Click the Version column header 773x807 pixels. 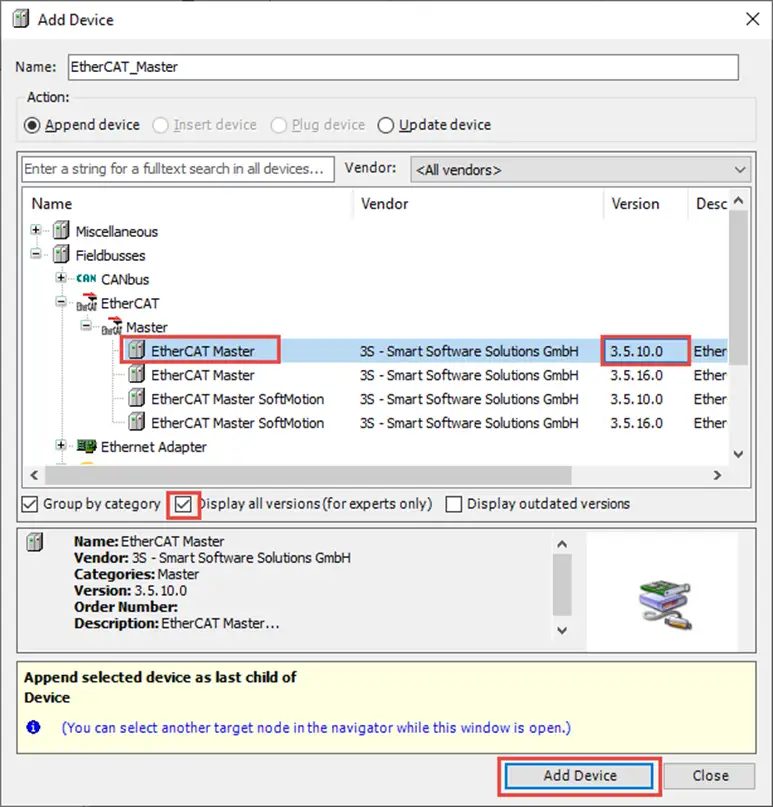click(x=645, y=204)
